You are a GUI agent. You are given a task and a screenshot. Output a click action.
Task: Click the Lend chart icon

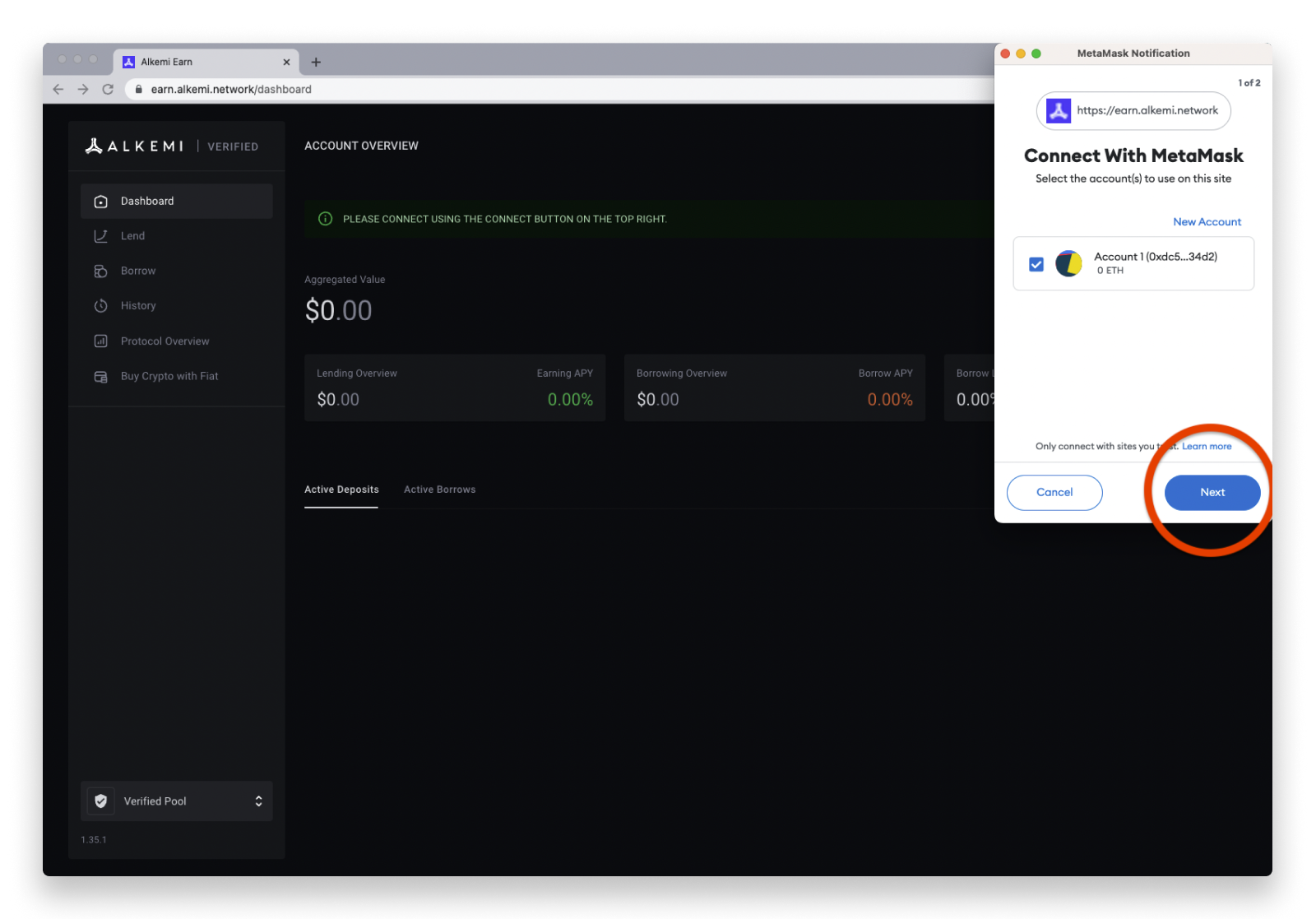(101, 236)
